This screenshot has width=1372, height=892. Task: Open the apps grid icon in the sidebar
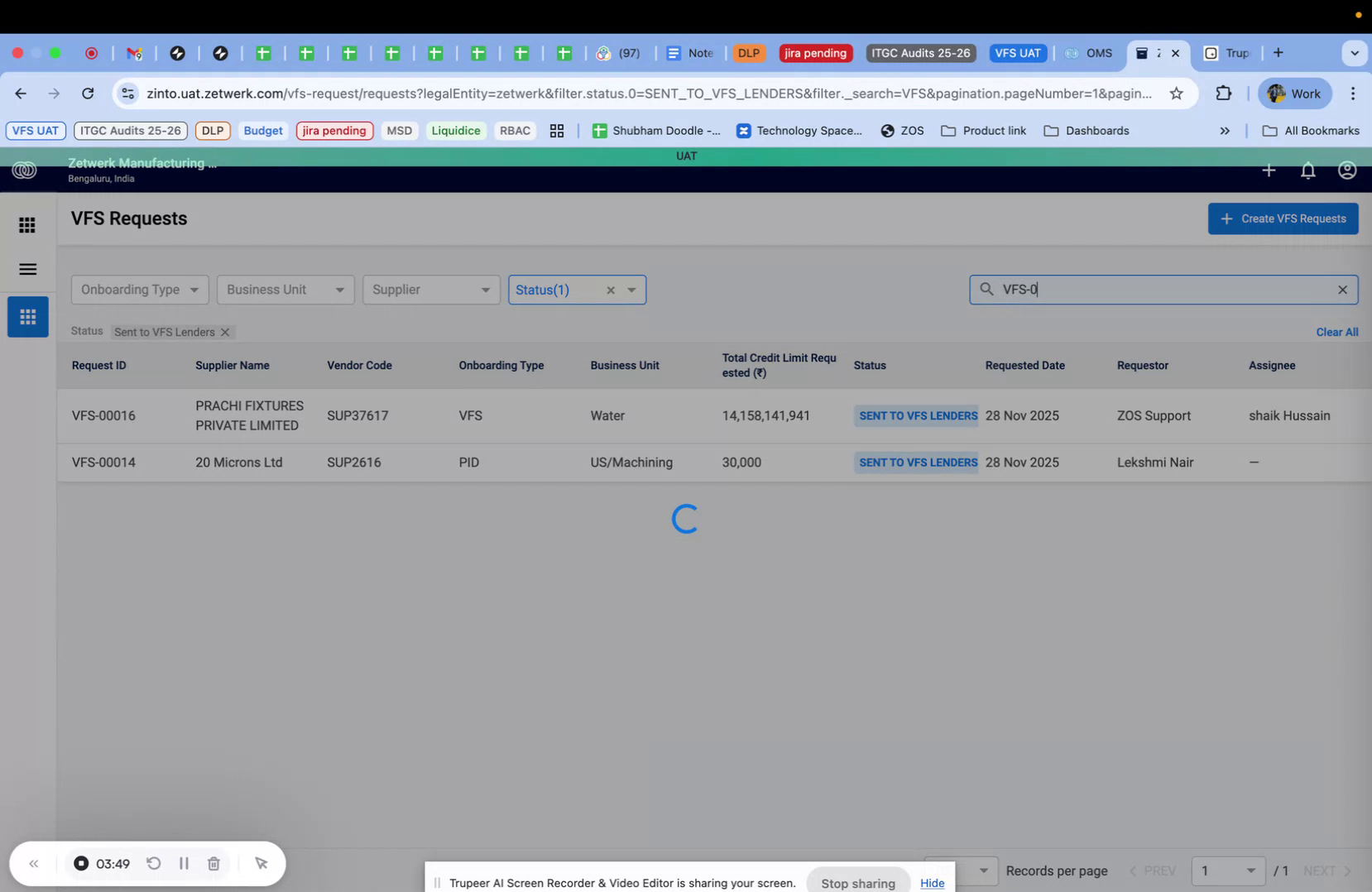tap(26, 224)
